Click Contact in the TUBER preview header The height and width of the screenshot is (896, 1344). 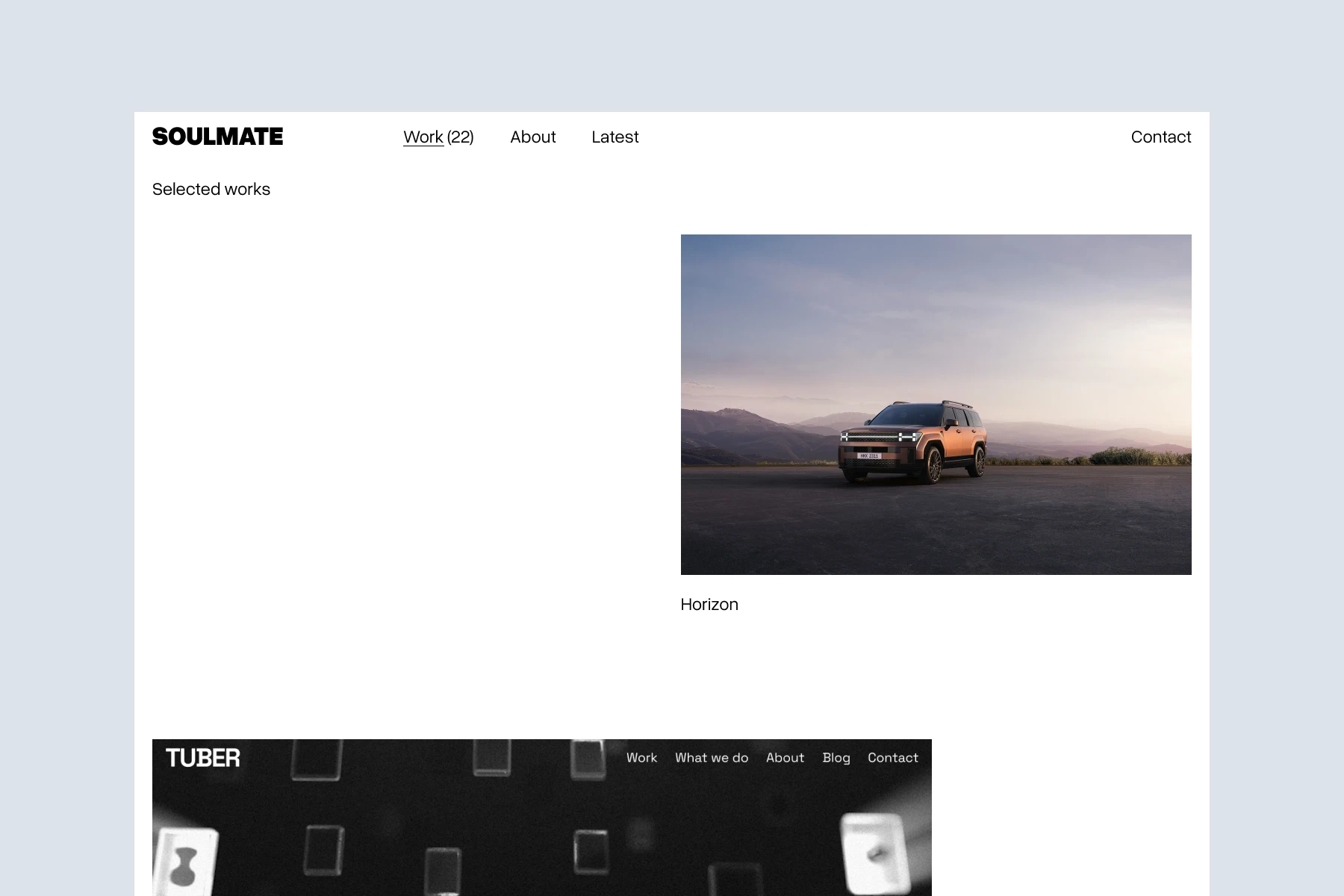(x=893, y=757)
